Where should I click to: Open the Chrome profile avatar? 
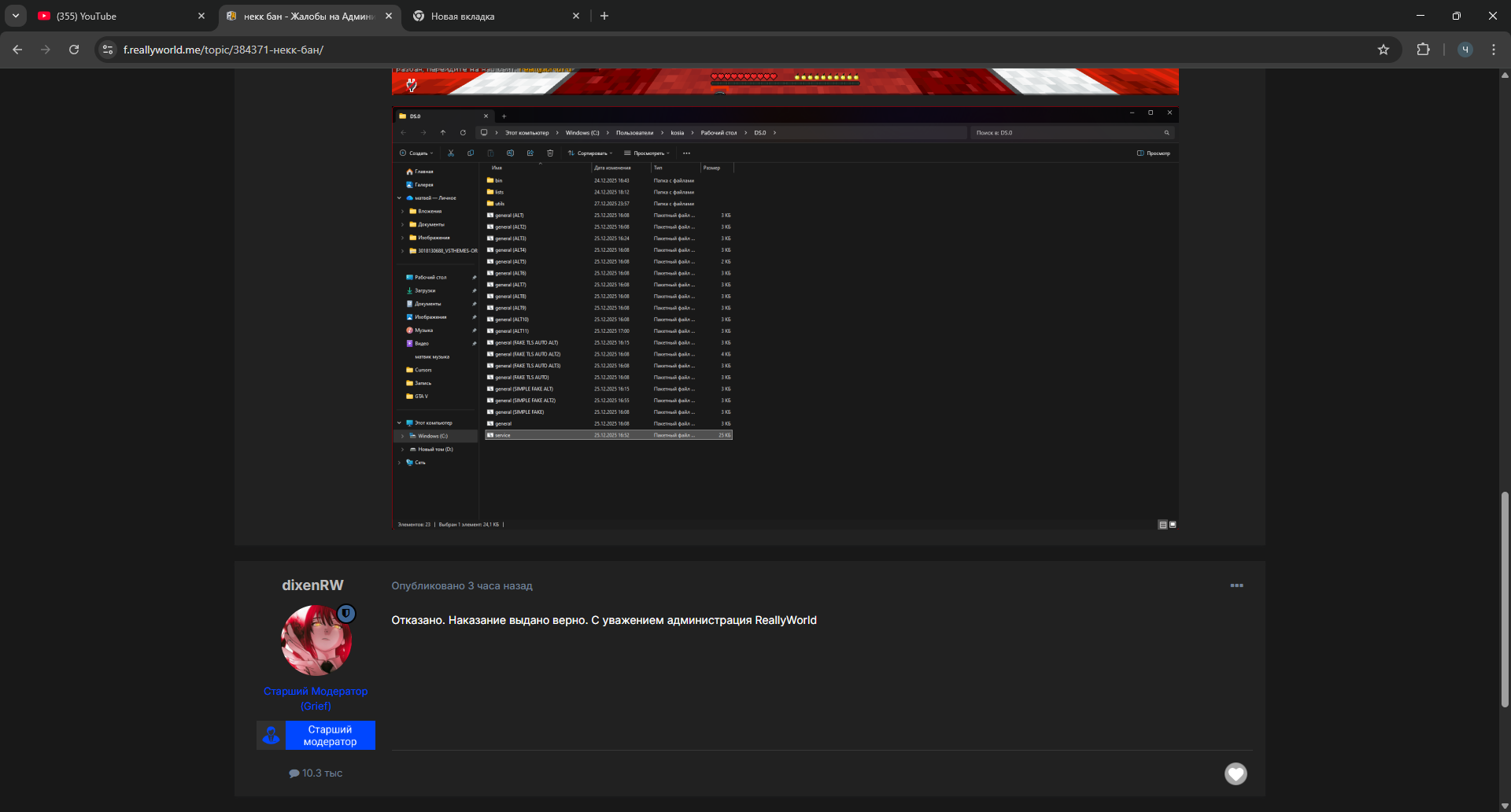click(1465, 50)
